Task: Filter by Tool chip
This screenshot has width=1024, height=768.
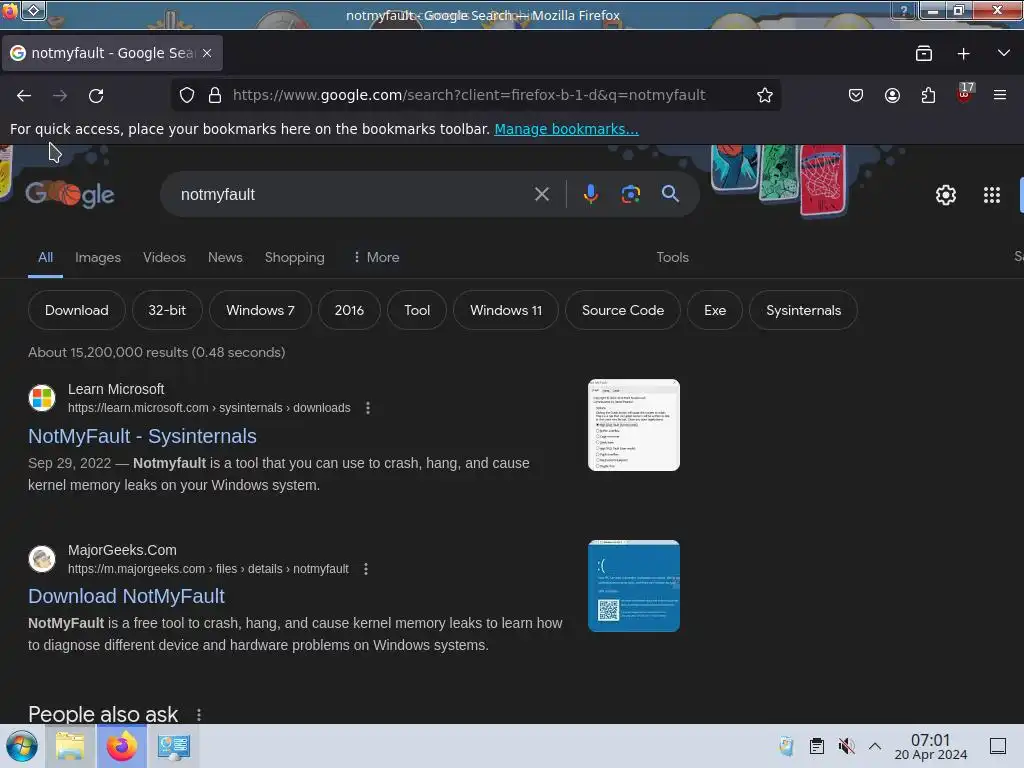Action: [x=417, y=310]
